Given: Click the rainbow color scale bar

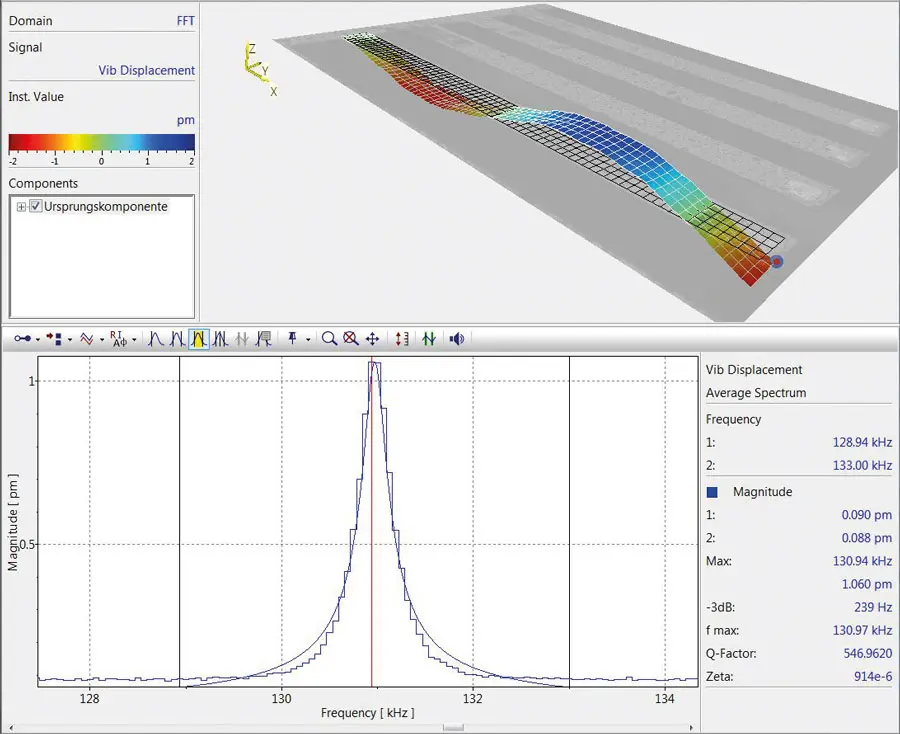Looking at the screenshot, I should [101, 142].
